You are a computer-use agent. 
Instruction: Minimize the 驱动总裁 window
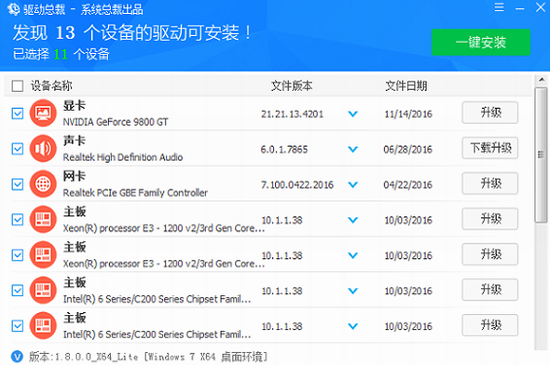pos(520,8)
